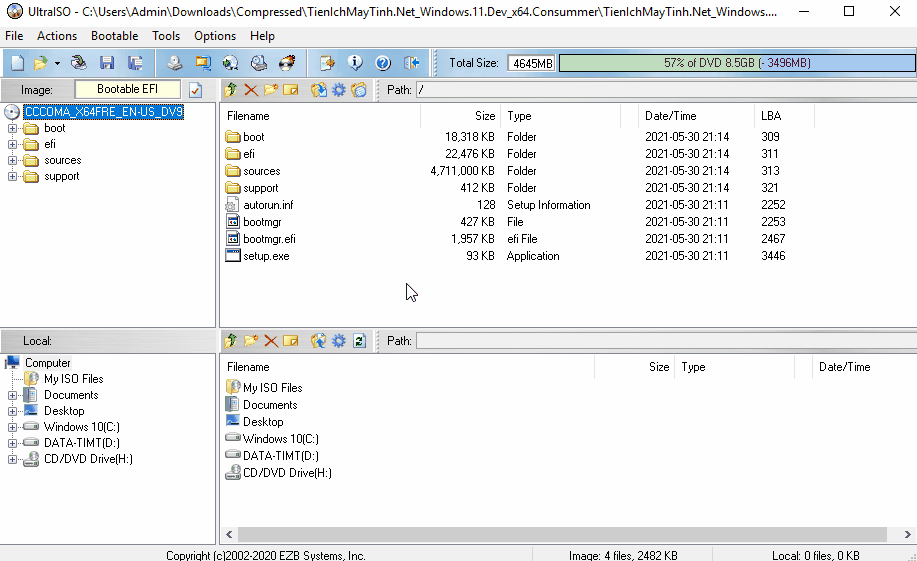Screen dimensions: 917x561
Task: Expand the Documents tree node
Action: click(x=12, y=395)
